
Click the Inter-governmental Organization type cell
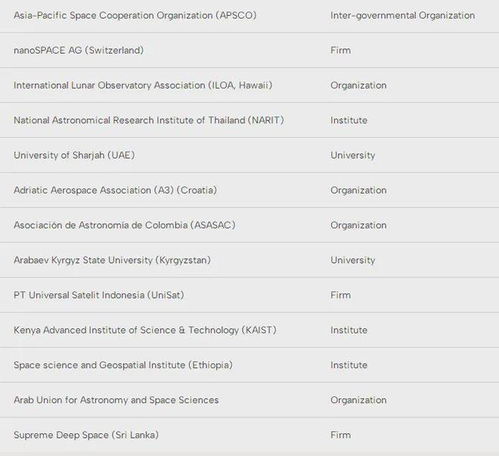pyautogui.click(x=403, y=15)
